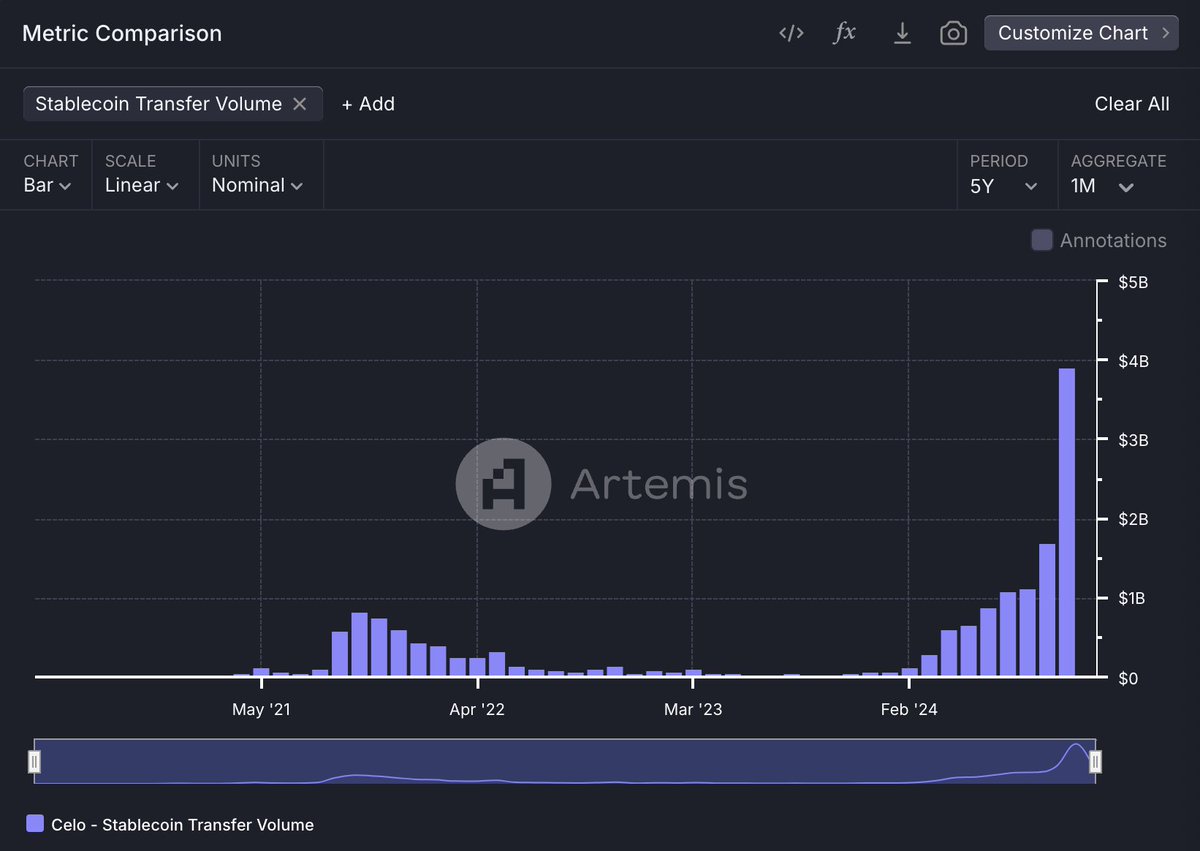The image size is (1200, 851).
Task: Enable the Annotations checkbox
Action: (1042, 240)
